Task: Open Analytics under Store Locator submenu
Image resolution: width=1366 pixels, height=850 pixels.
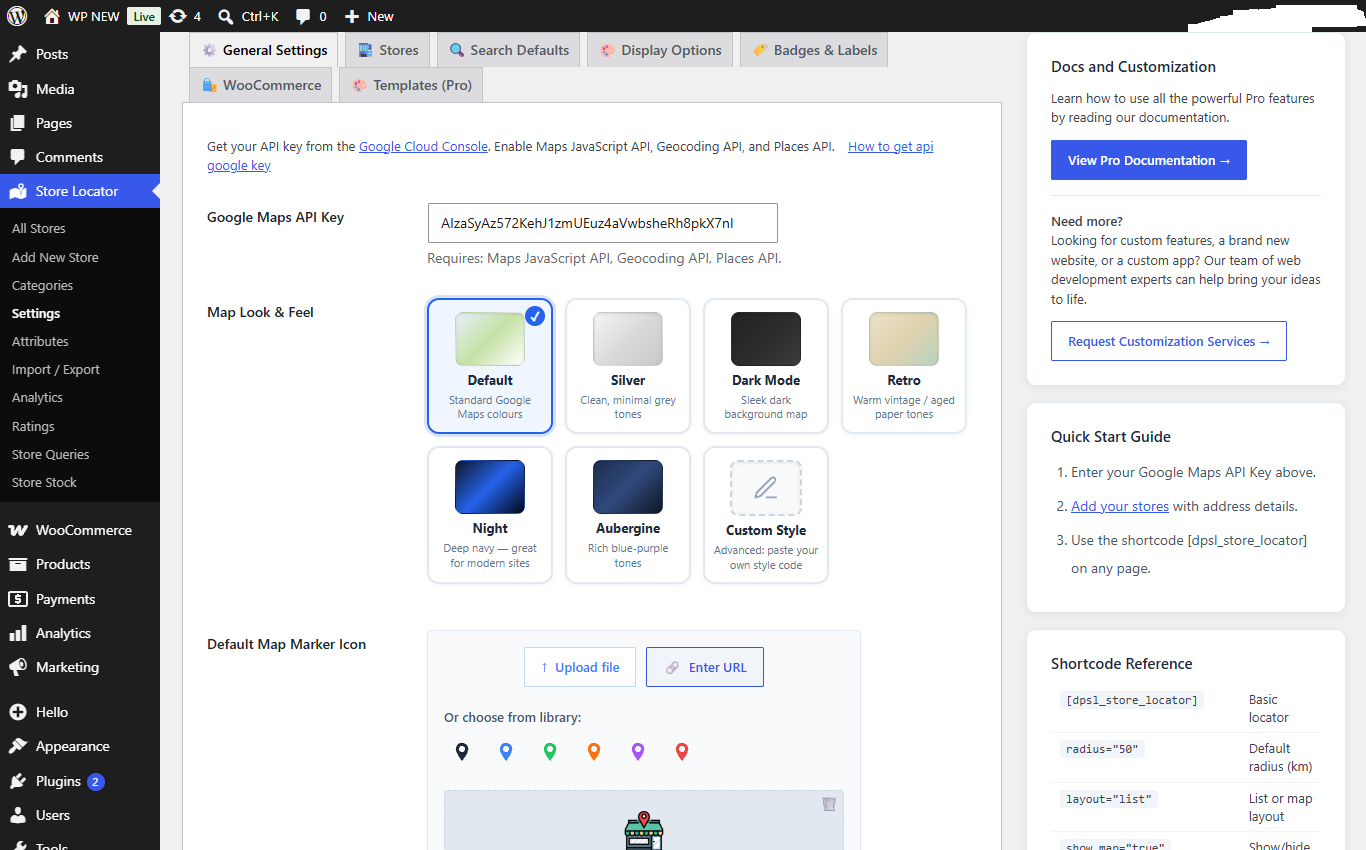Action: coord(37,397)
